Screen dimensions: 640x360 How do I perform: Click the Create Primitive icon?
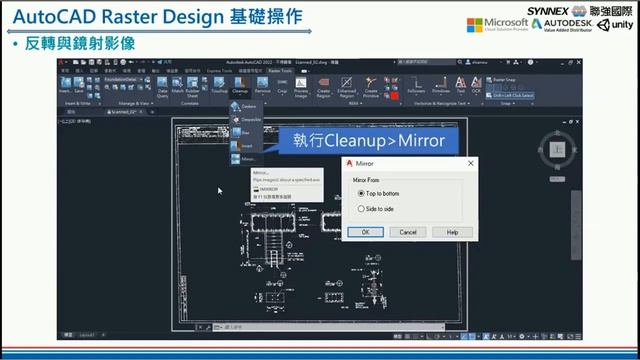(x=371, y=87)
